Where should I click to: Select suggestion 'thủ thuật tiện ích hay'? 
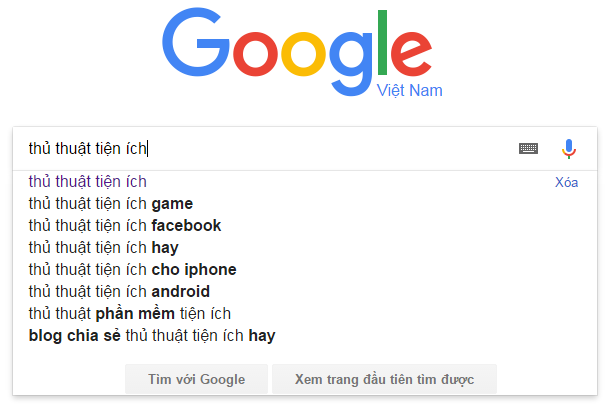tap(104, 248)
